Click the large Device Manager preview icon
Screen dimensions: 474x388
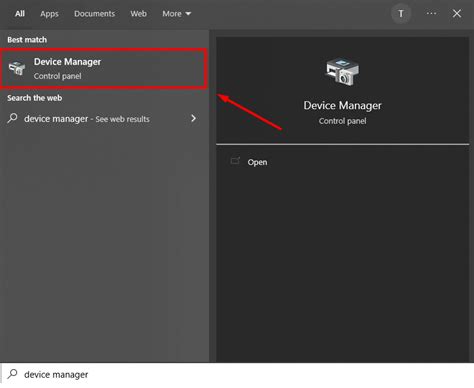point(342,72)
